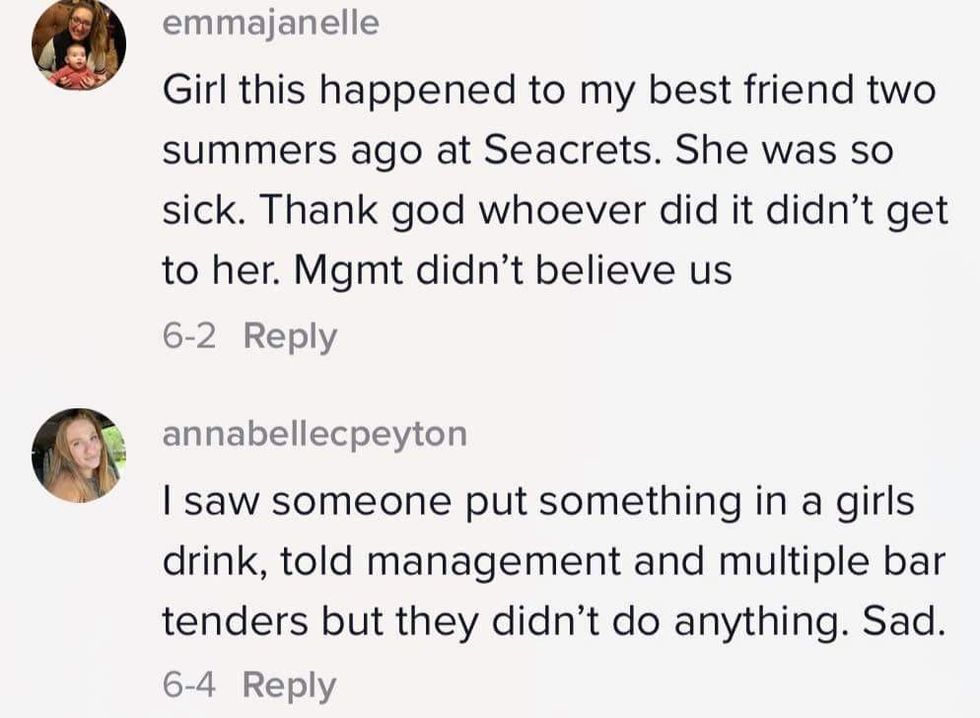Click the baby in emmajanelle's avatar
This screenshot has height=718, width=980.
click(75, 64)
